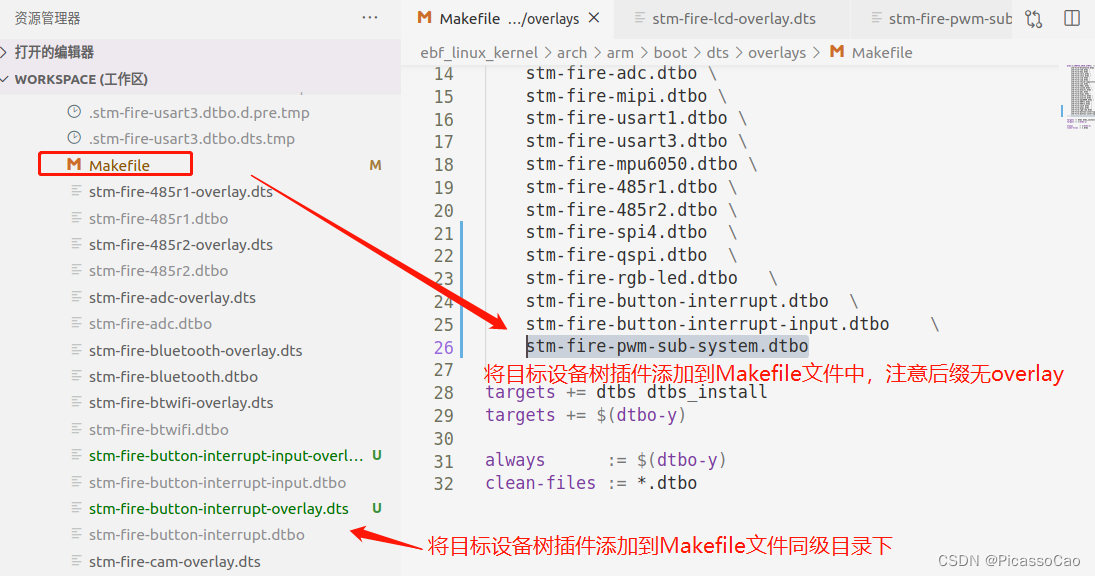Open .stm-fire-usart3.dtbo.d.pre.tmp in explorer
Image resolution: width=1095 pixels, height=576 pixels.
[200, 112]
